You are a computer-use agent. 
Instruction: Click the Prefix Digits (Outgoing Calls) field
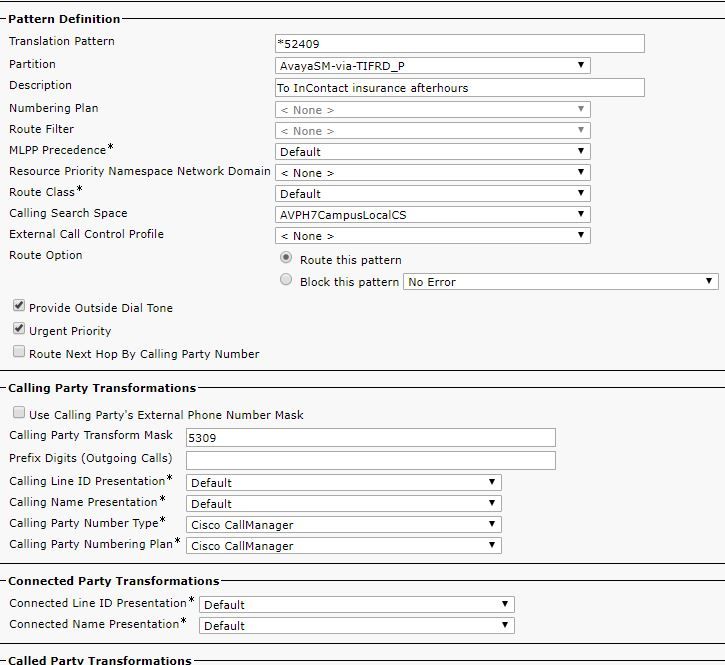370,460
